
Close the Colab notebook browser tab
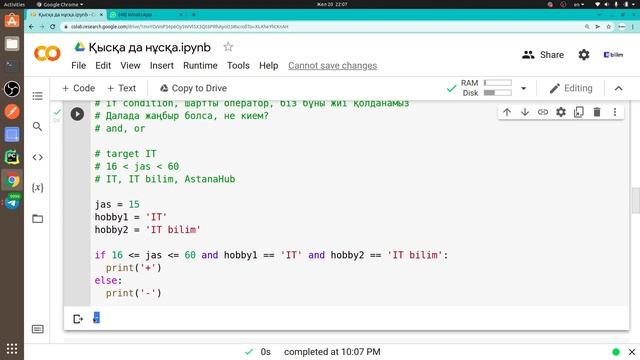pos(101,15)
